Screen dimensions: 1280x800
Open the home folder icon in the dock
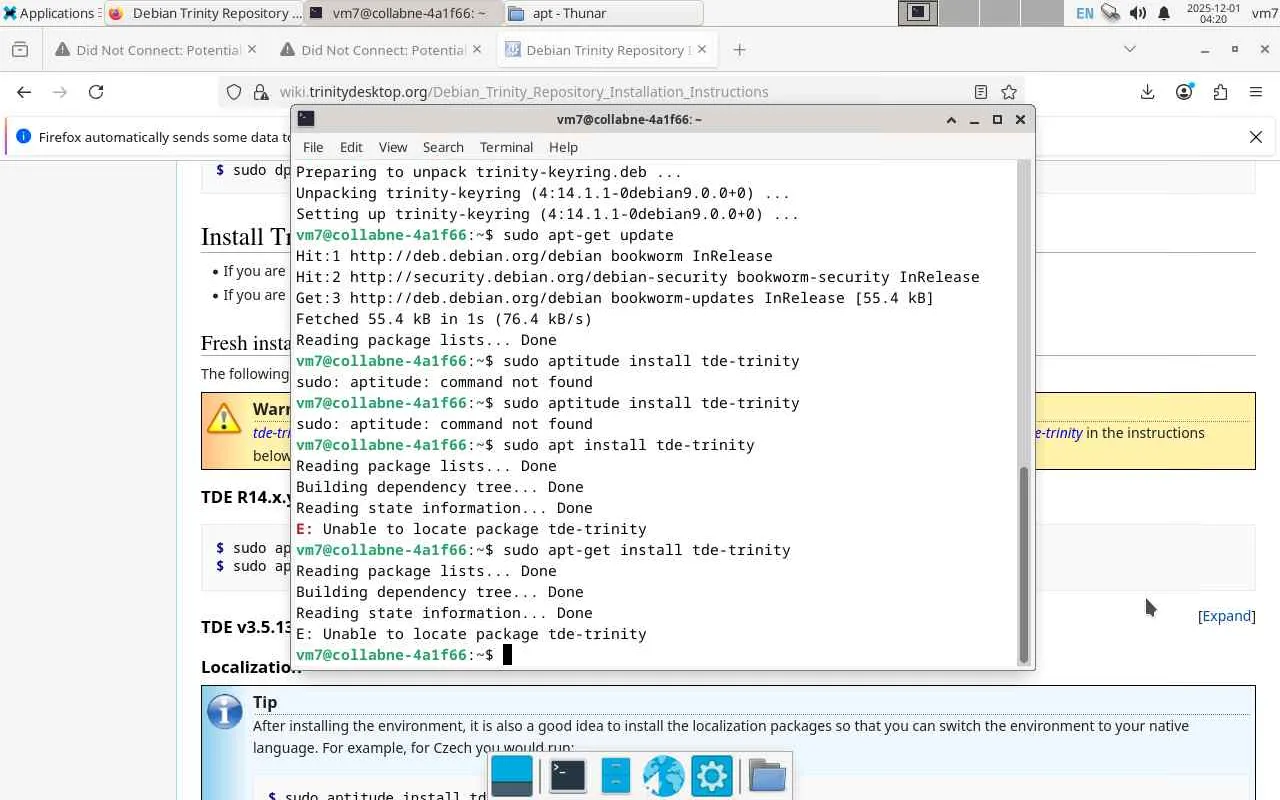(767, 776)
